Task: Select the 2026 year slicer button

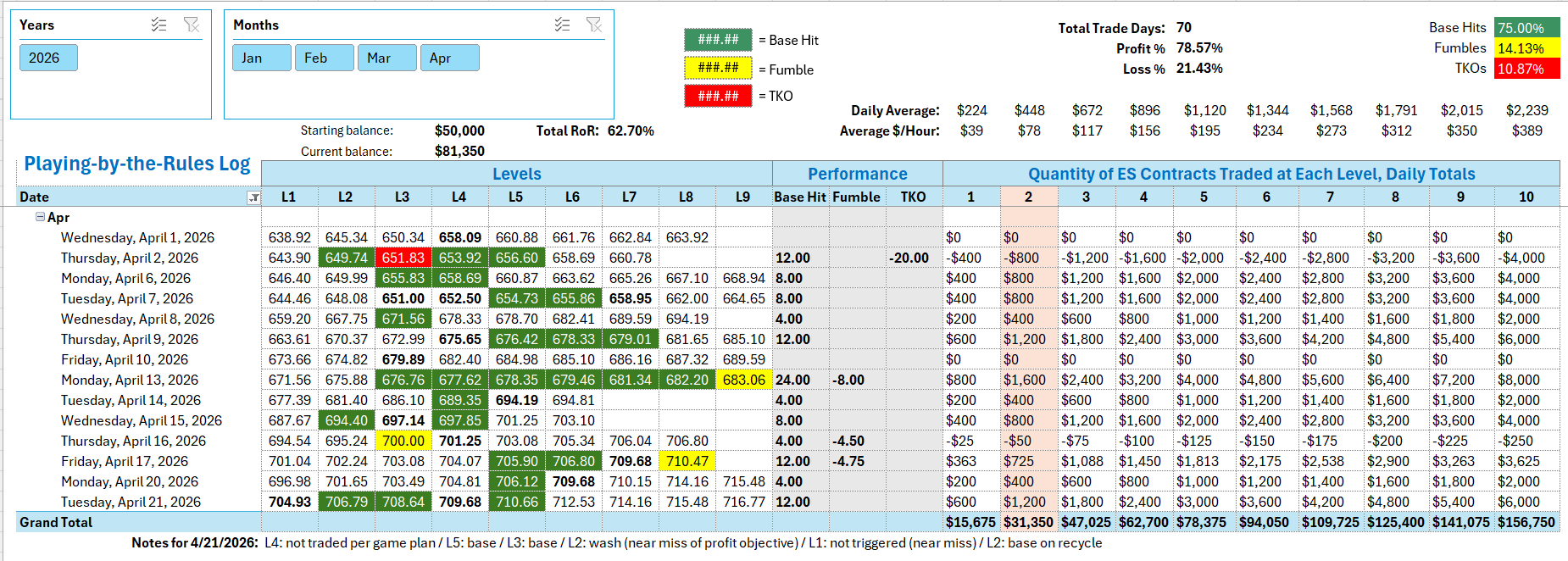Action: click(x=48, y=58)
